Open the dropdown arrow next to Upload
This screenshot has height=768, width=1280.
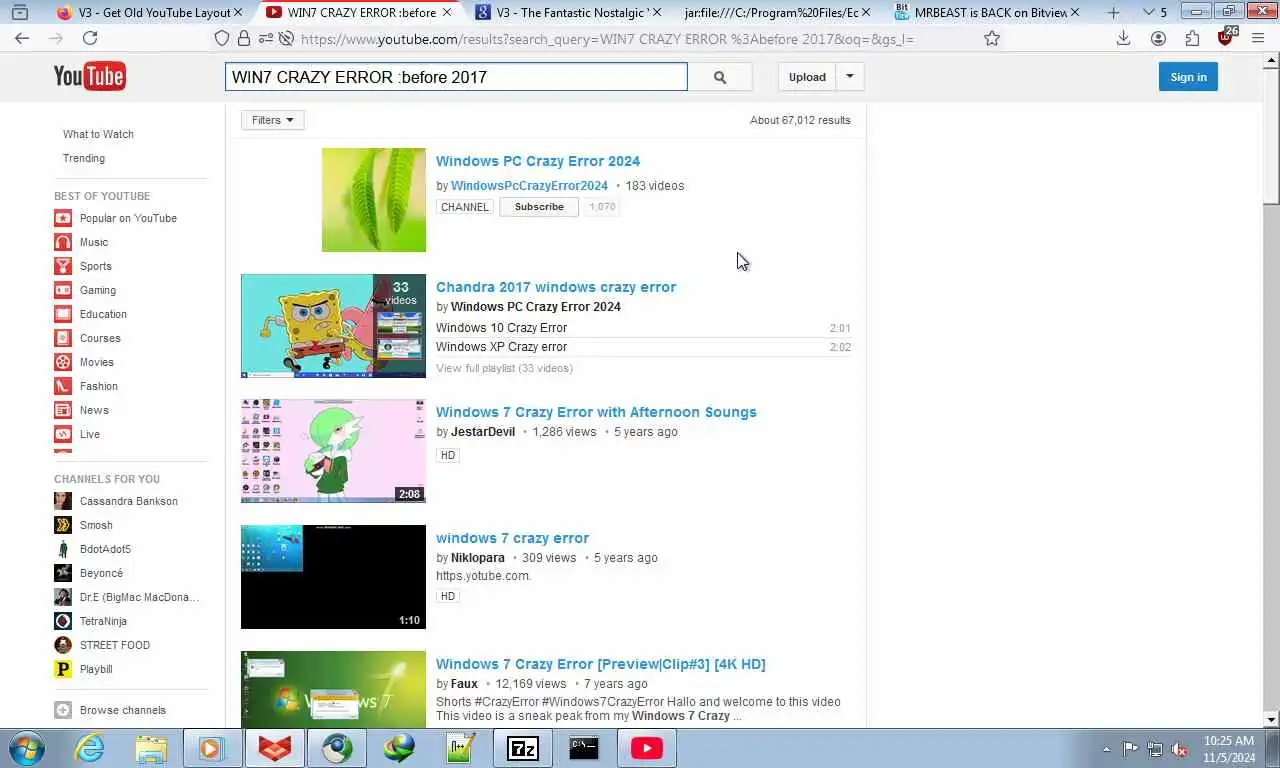(850, 77)
